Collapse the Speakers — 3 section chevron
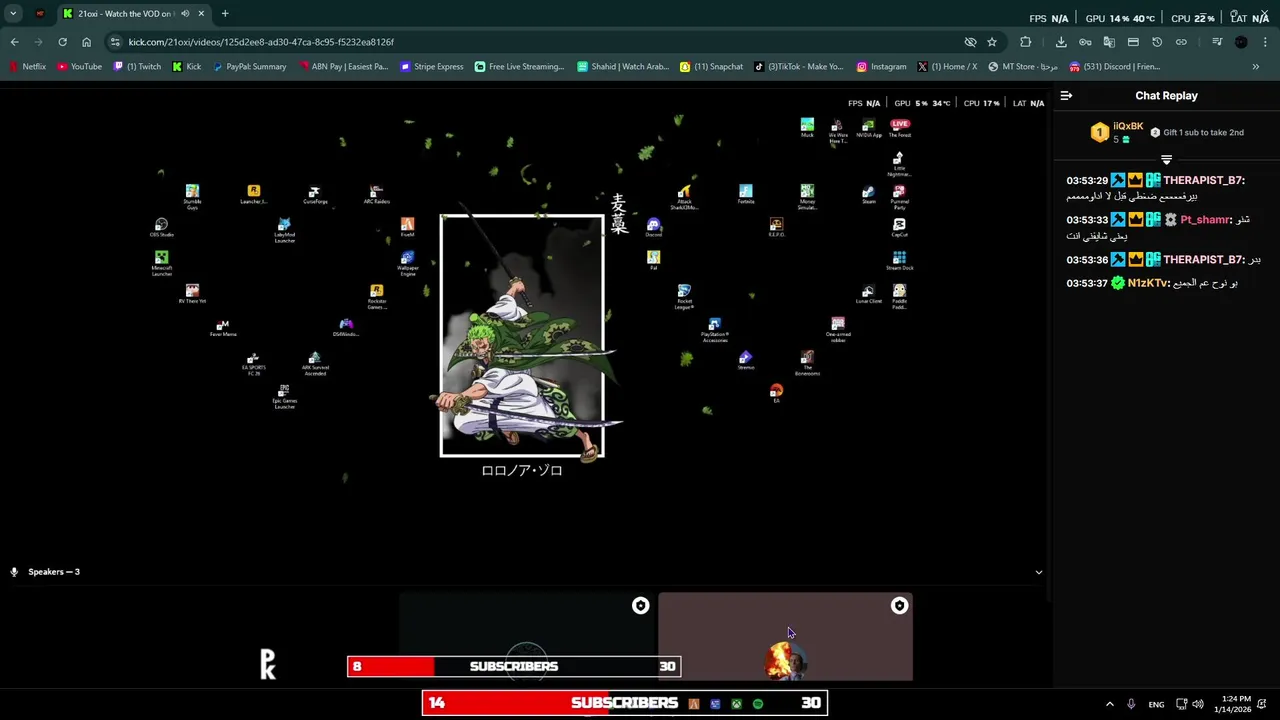 (x=1038, y=572)
